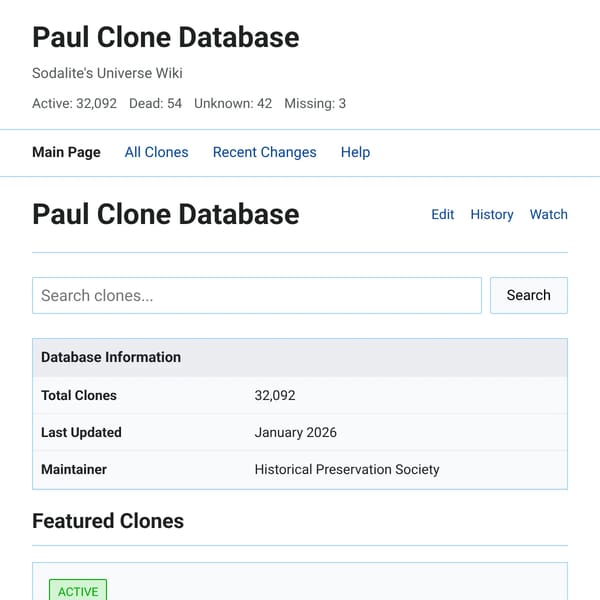Image resolution: width=600 pixels, height=600 pixels.
Task: Click the Database Information table header
Action: (x=300, y=357)
